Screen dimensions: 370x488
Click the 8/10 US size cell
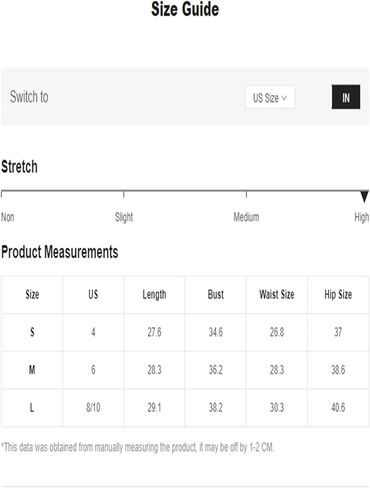point(93,408)
